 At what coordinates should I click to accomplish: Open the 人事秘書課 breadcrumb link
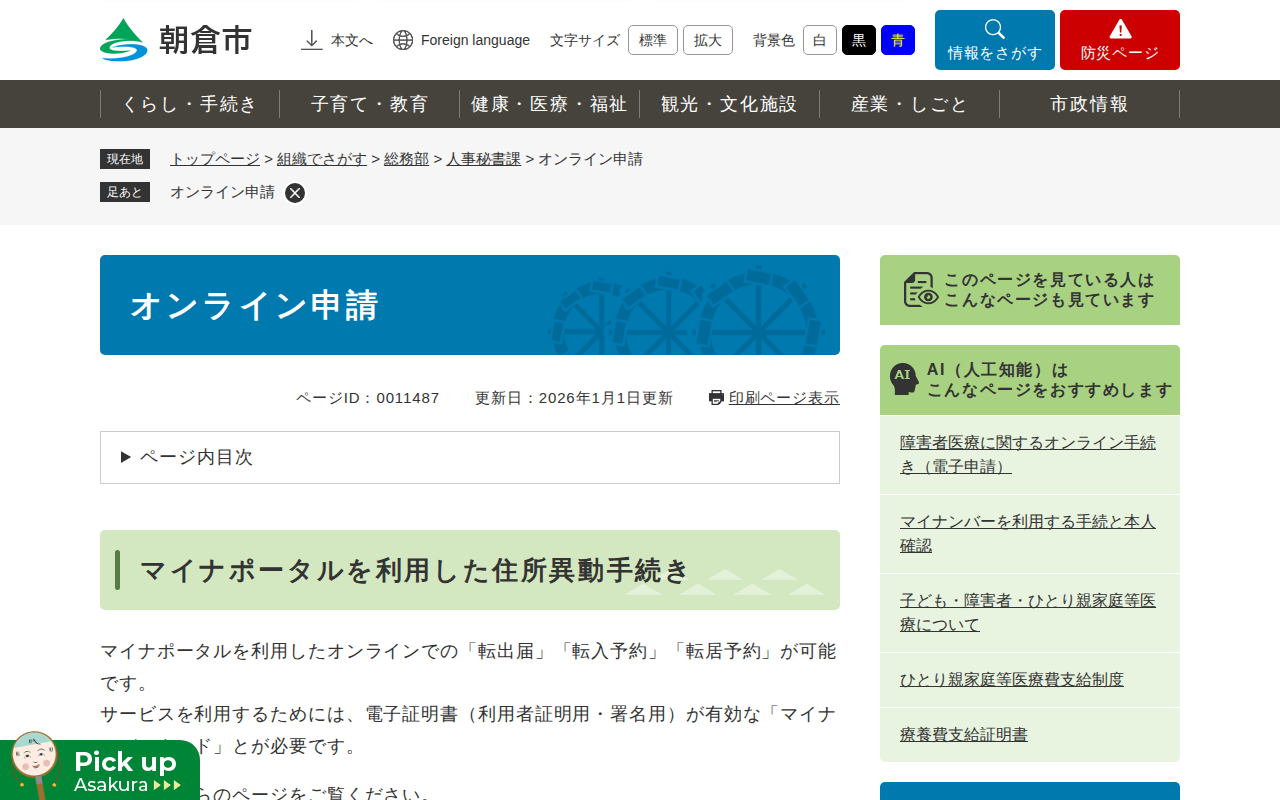click(x=483, y=159)
